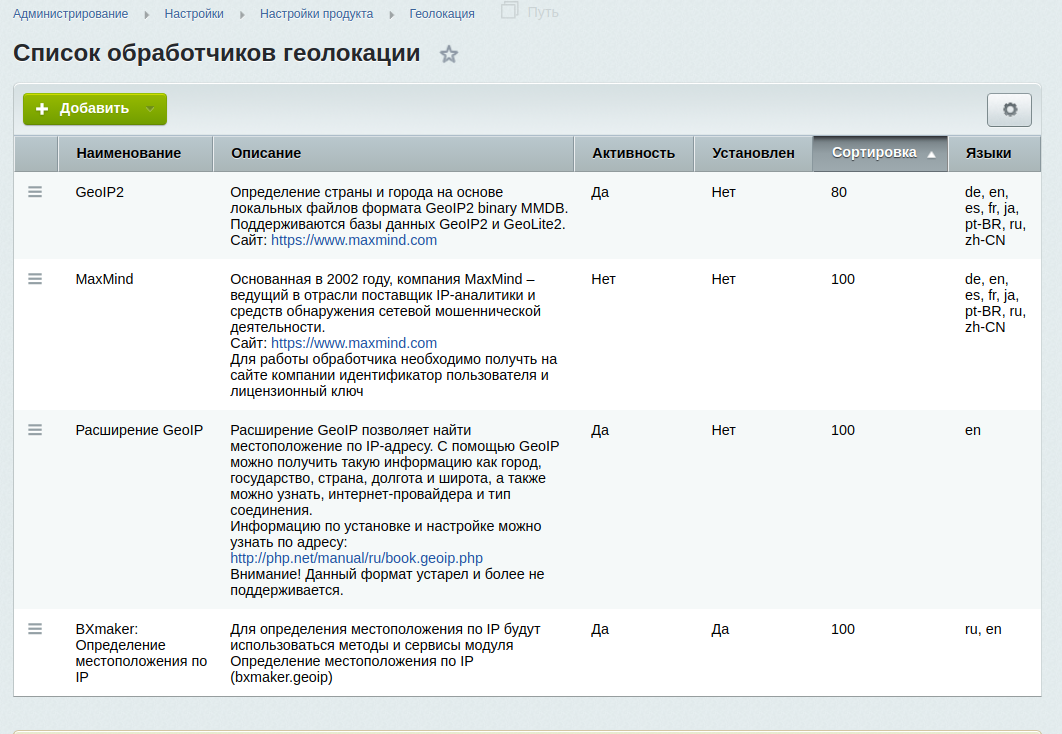The width and height of the screenshot is (1062, 734).
Task: Open the BXmaker row actions menu
Action: (35, 629)
